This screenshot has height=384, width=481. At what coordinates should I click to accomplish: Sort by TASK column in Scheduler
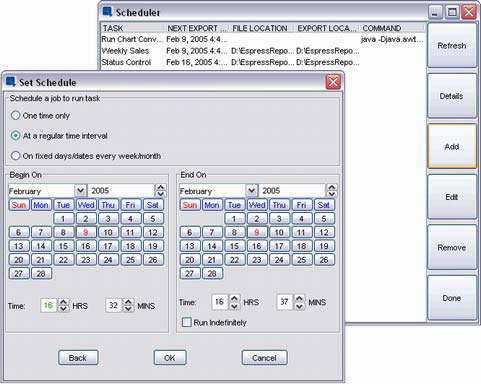[x=133, y=28]
